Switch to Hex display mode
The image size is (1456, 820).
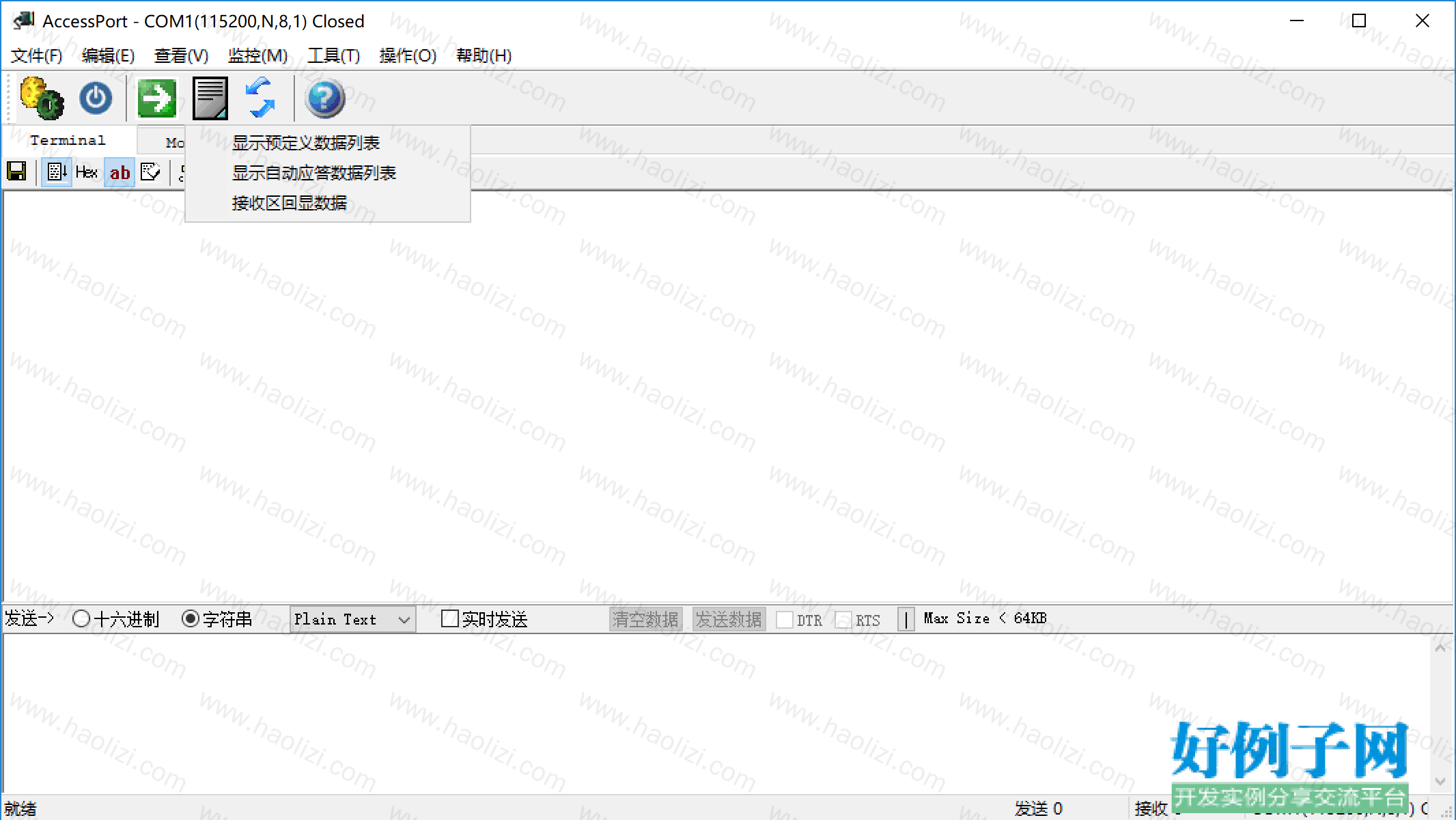[87, 172]
